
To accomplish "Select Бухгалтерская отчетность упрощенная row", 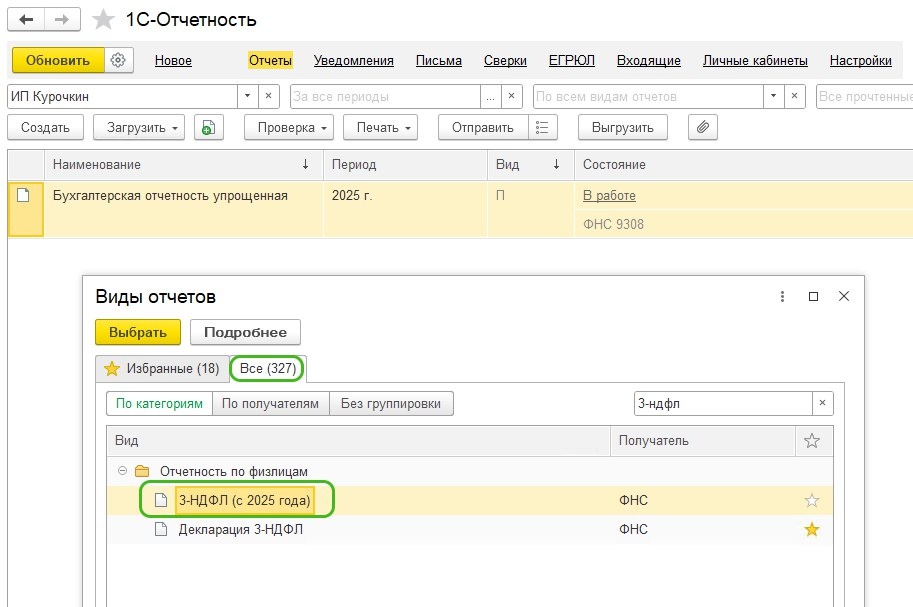I will (460, 209).
